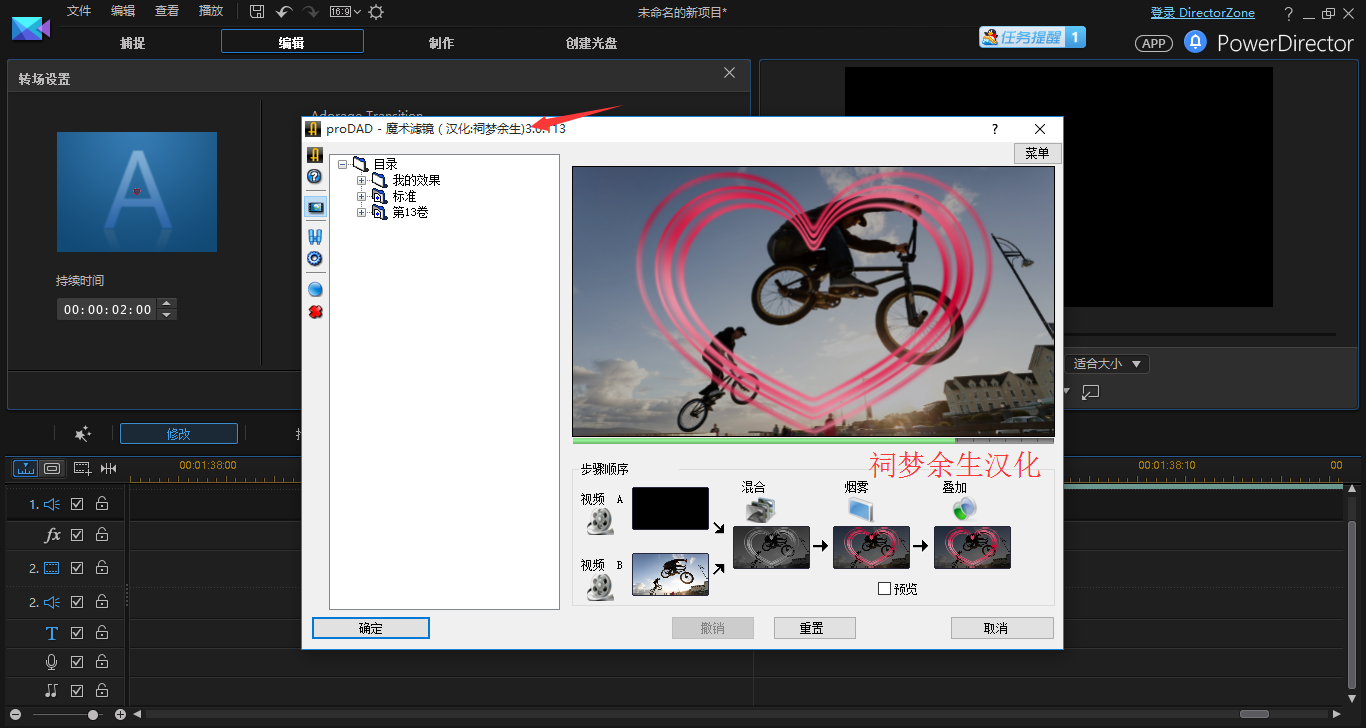Select the preview picture sidebar icon

click(315, 207)
